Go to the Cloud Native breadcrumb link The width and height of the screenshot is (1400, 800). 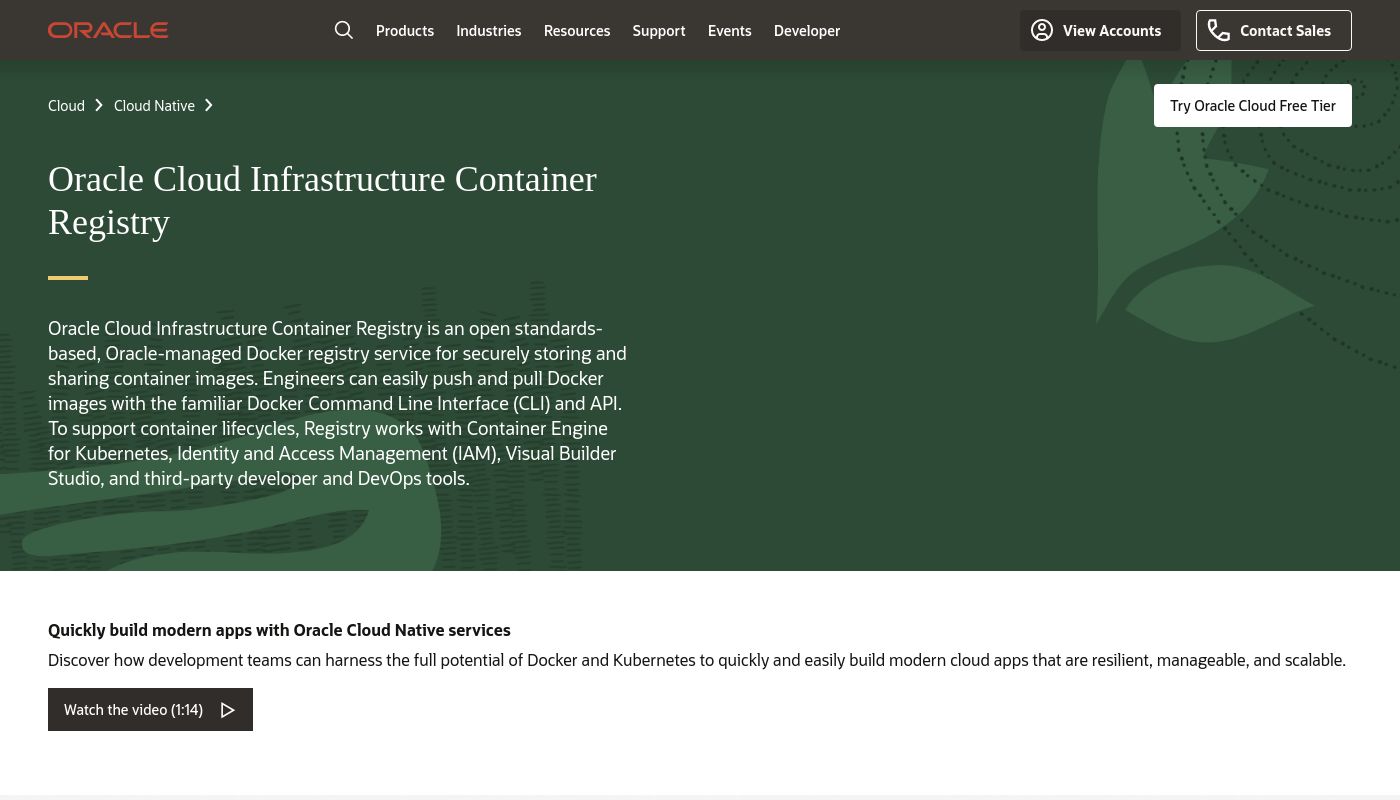coord(154,105)
